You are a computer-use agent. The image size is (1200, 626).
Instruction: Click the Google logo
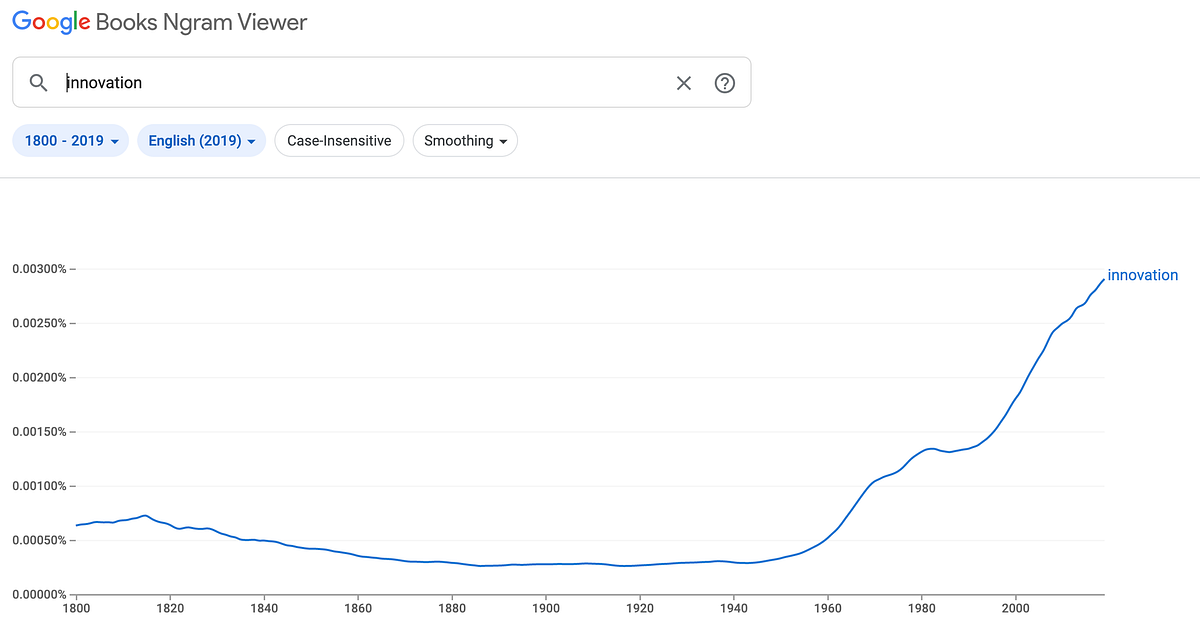click(x=49, y=22)
